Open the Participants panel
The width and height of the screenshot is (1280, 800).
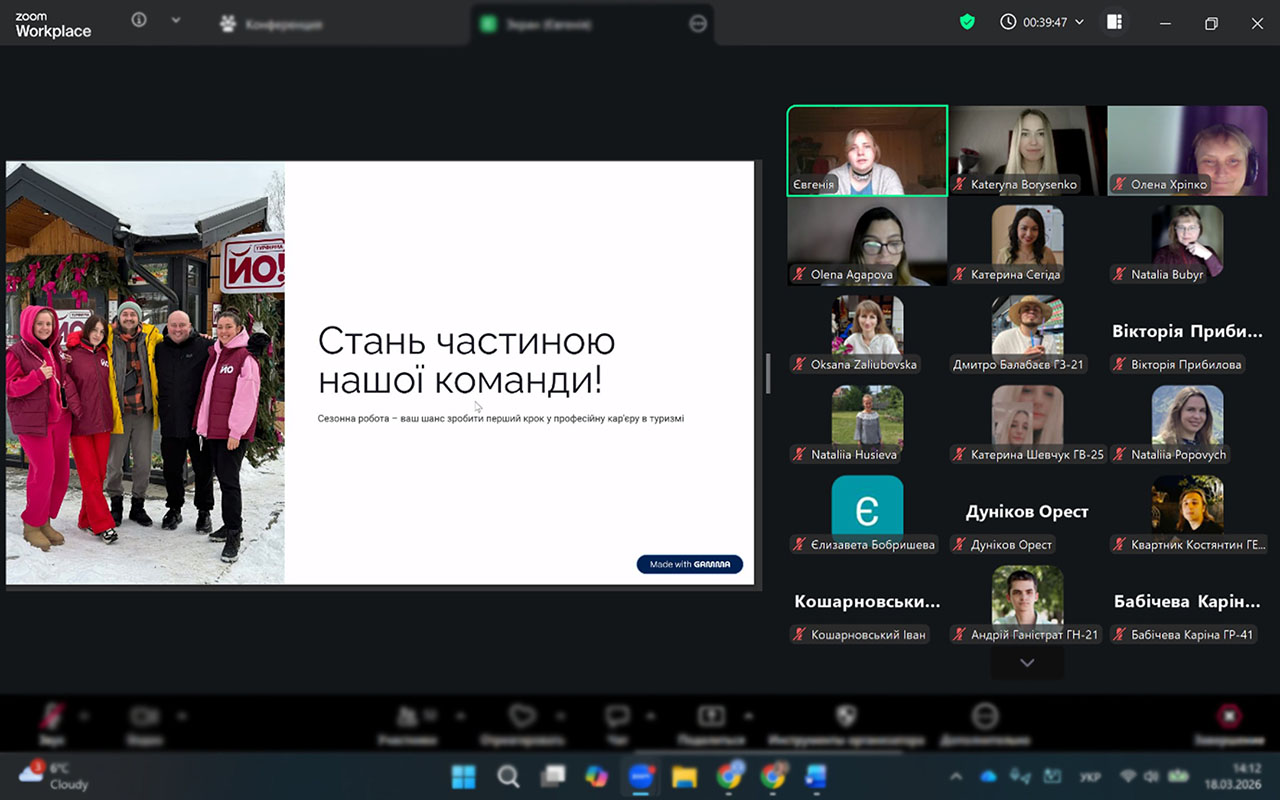point(407,716)
